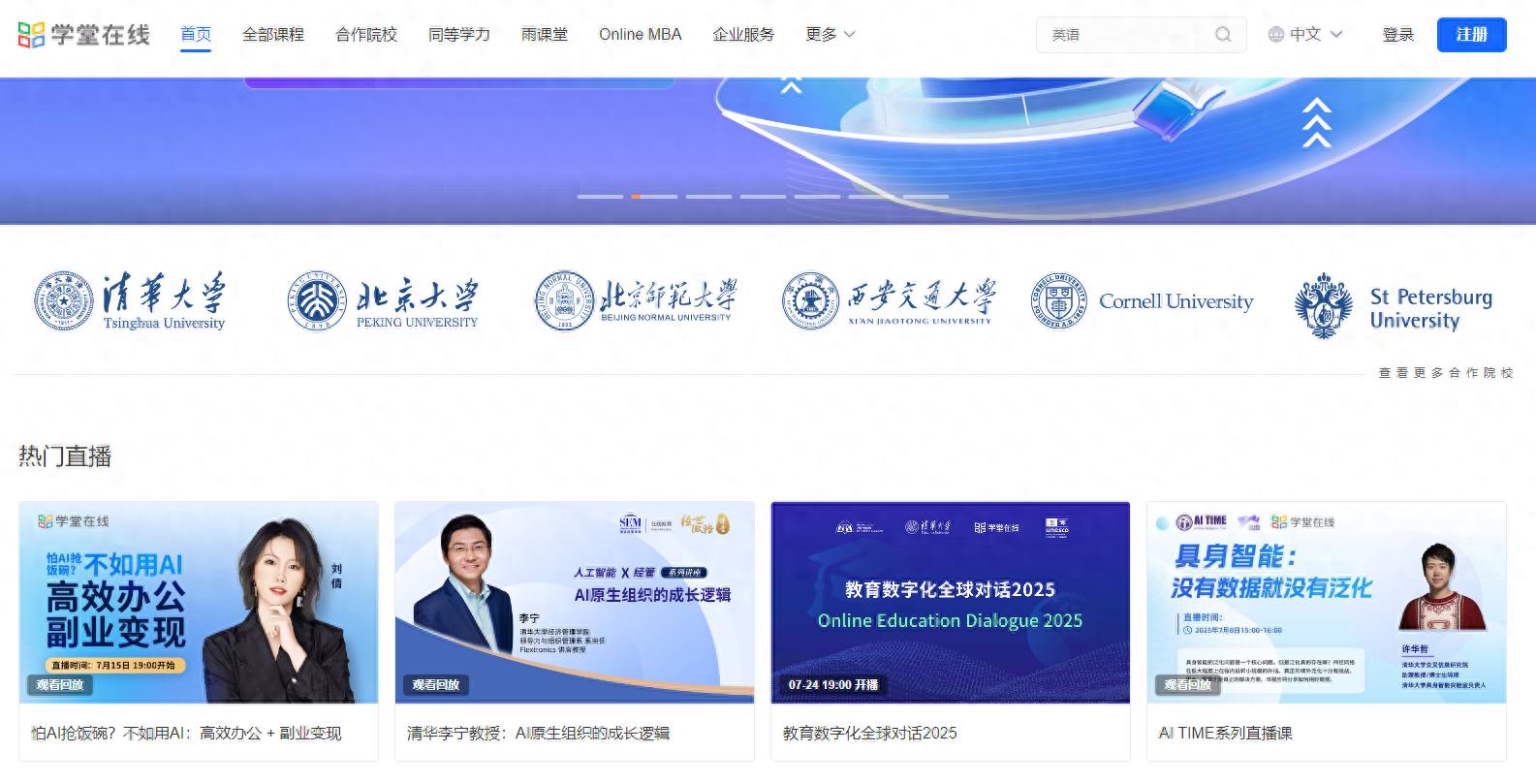
Task: Click 观看回放 badge on 具身智能 card
Action: click(1188, 685)
